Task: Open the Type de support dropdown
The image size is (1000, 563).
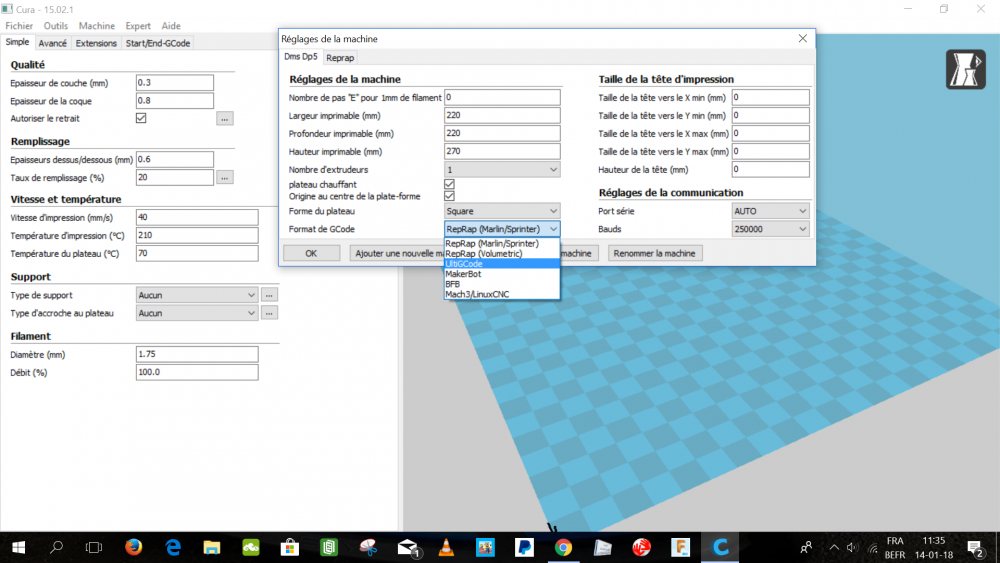Action: tap(196, 295)
